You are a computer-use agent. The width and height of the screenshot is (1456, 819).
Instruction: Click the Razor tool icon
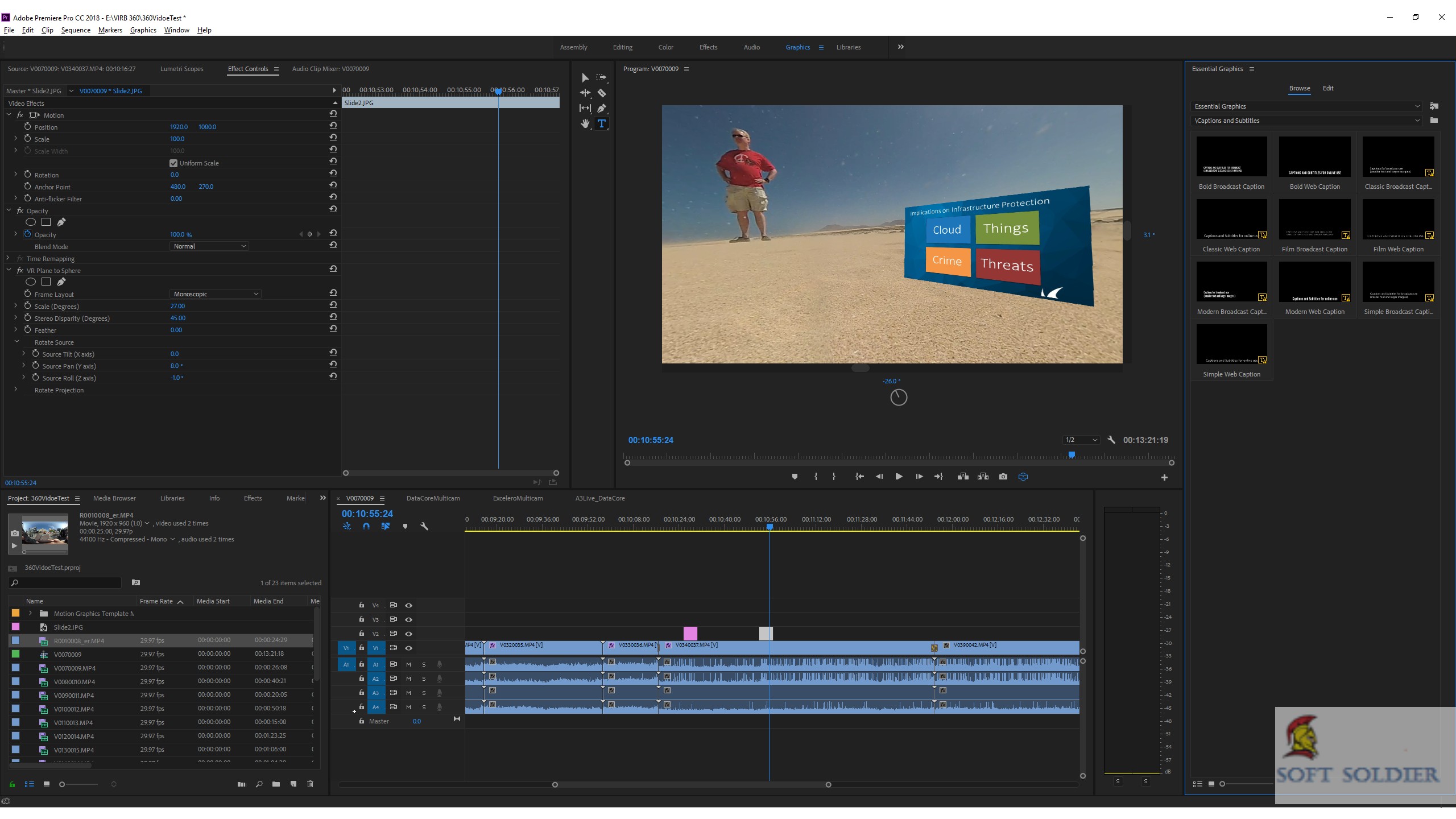click(x=601, y=93)
